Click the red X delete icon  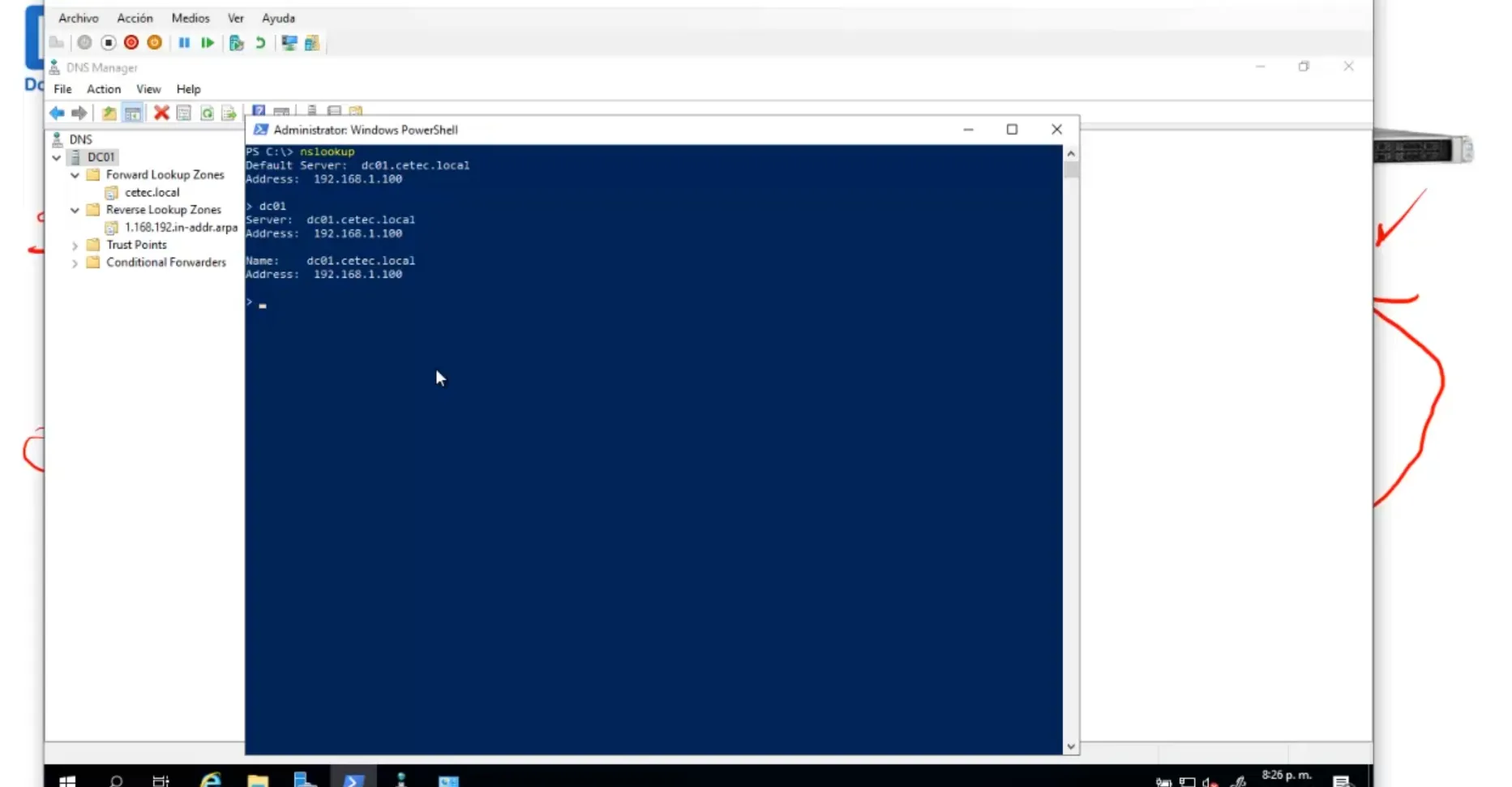click(x=161, y=113)
